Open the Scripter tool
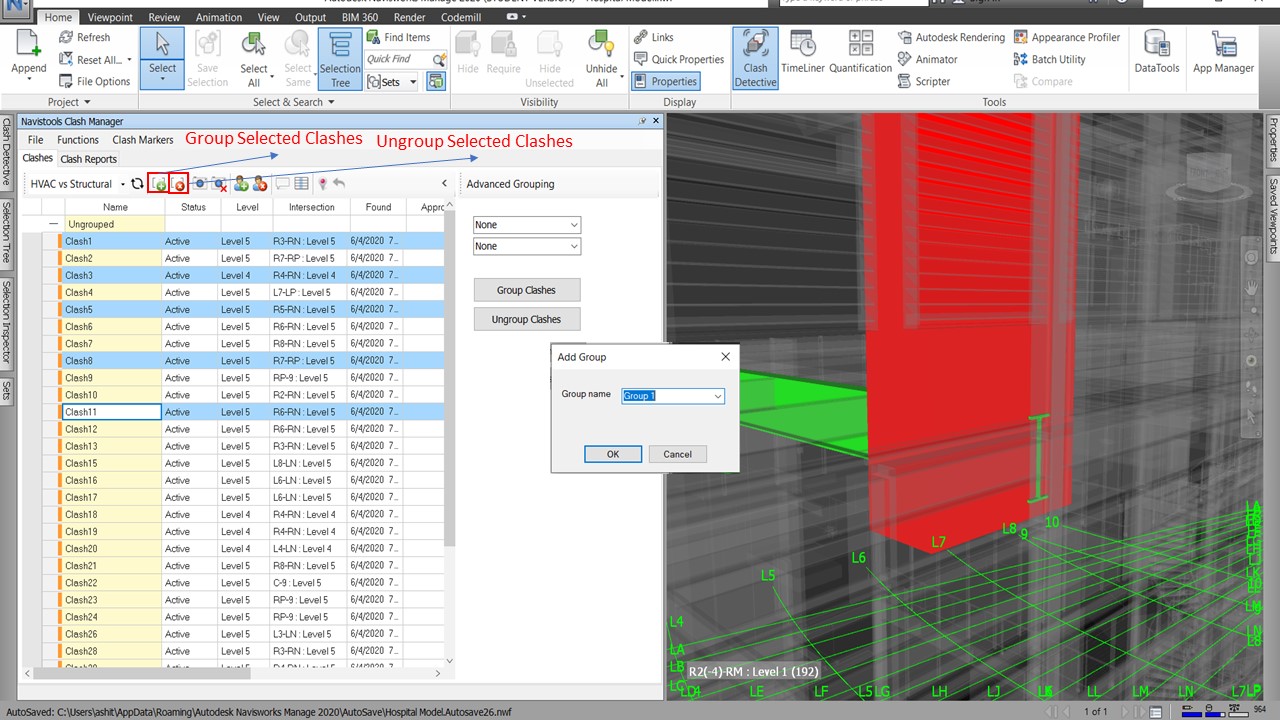This screenshot has height=720, width=1280. pos(924,82)
